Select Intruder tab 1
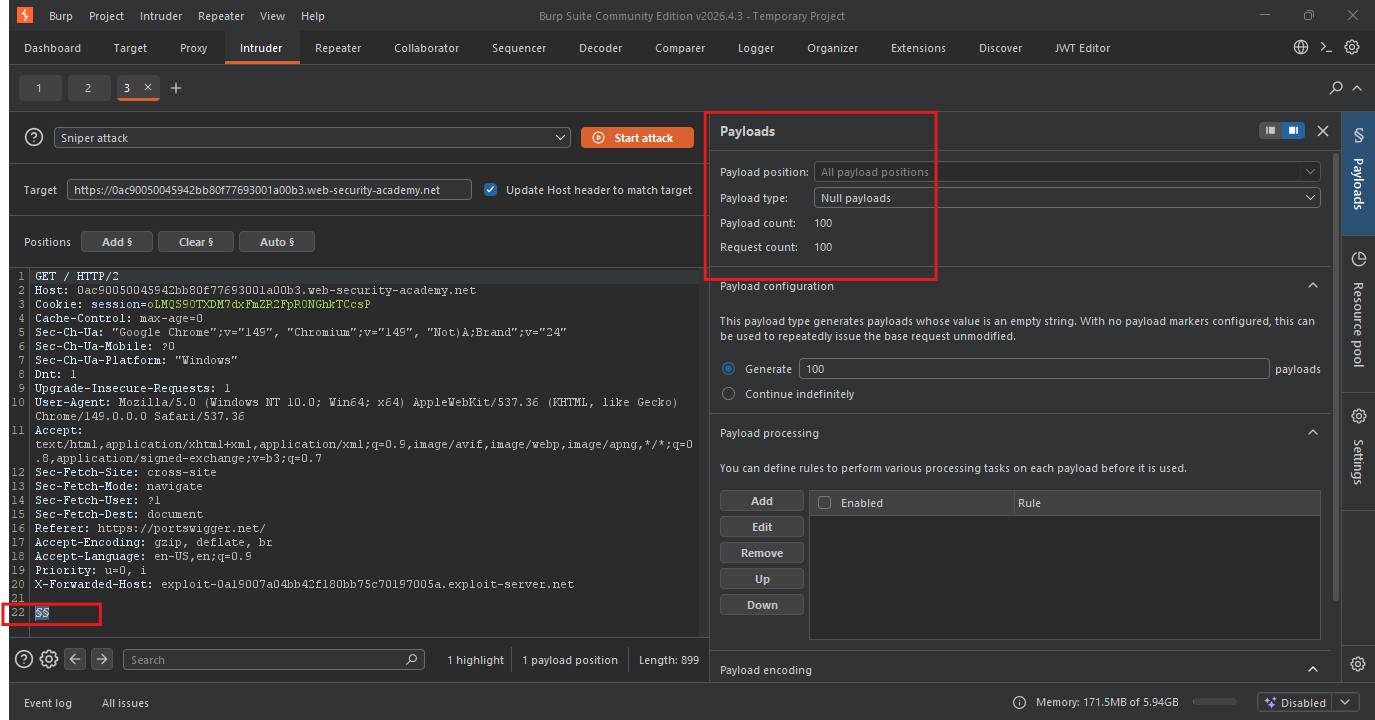 point(40,88)
